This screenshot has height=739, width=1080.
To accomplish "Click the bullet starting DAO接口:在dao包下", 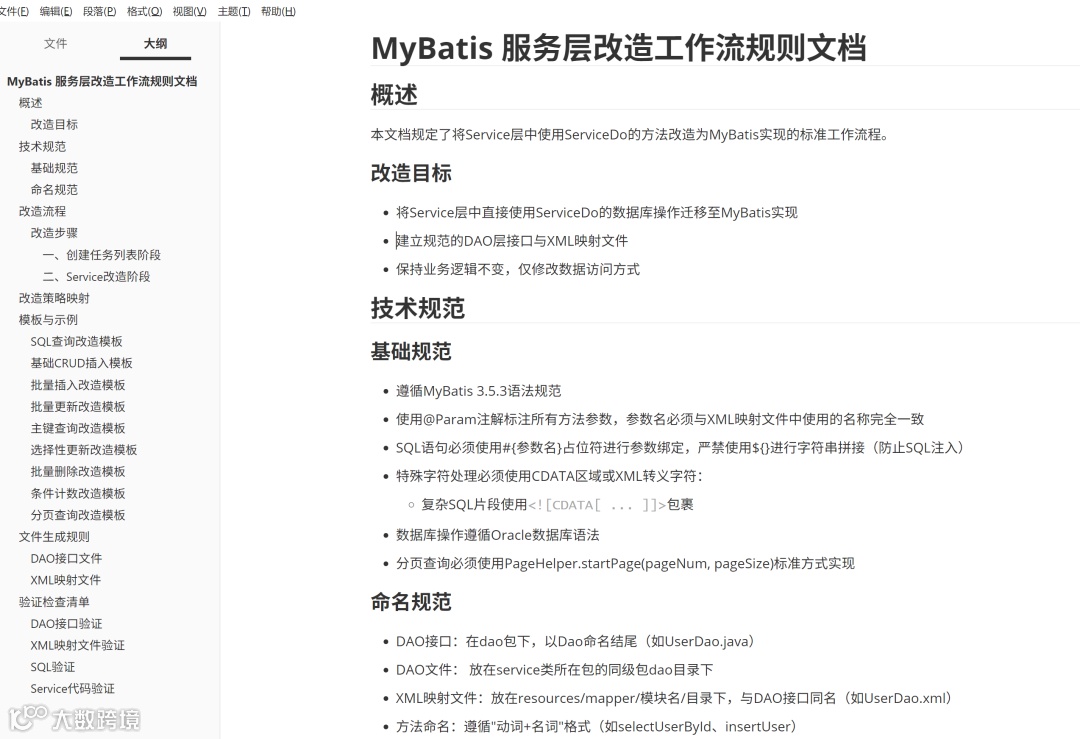I will pyautogui.click(x=577, y=641).
